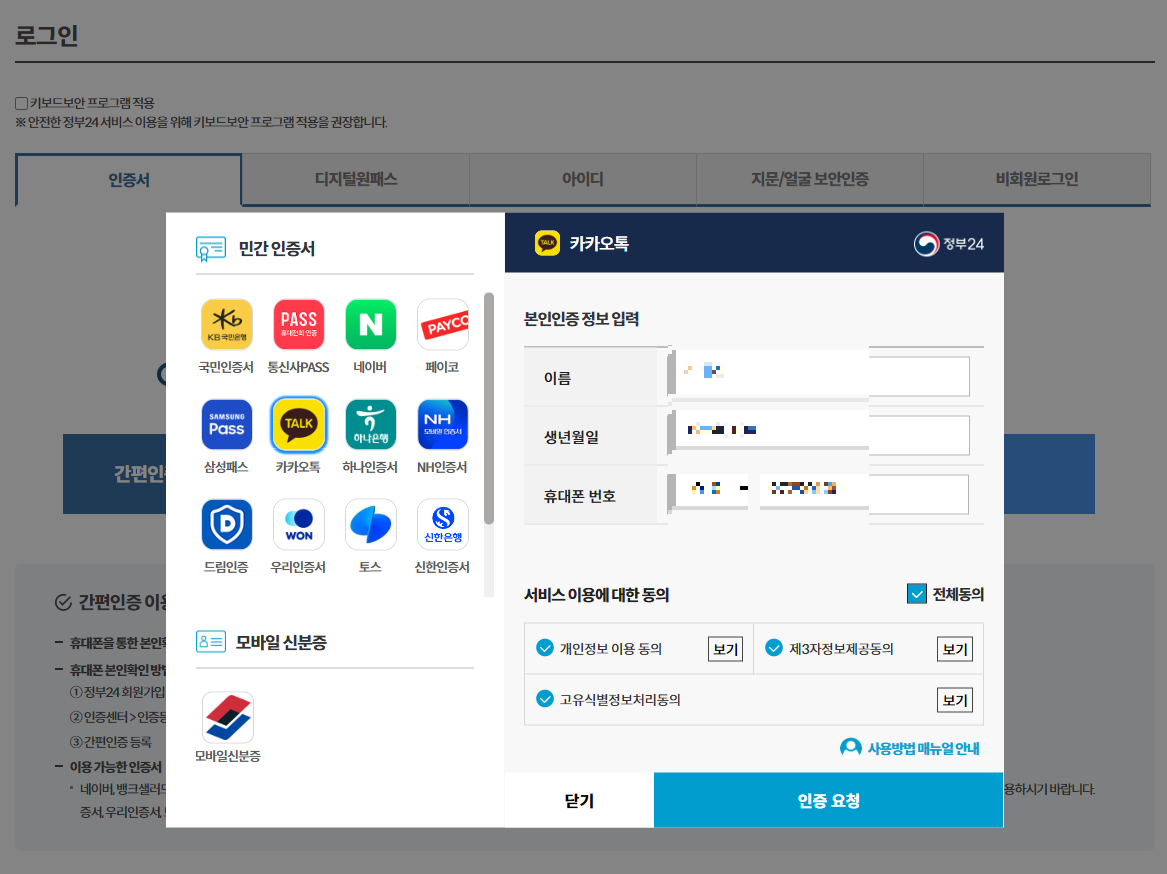Screen dimensions: 1167x874
Task: Pick the NH인증서 icon
Action: pos(443,424)
